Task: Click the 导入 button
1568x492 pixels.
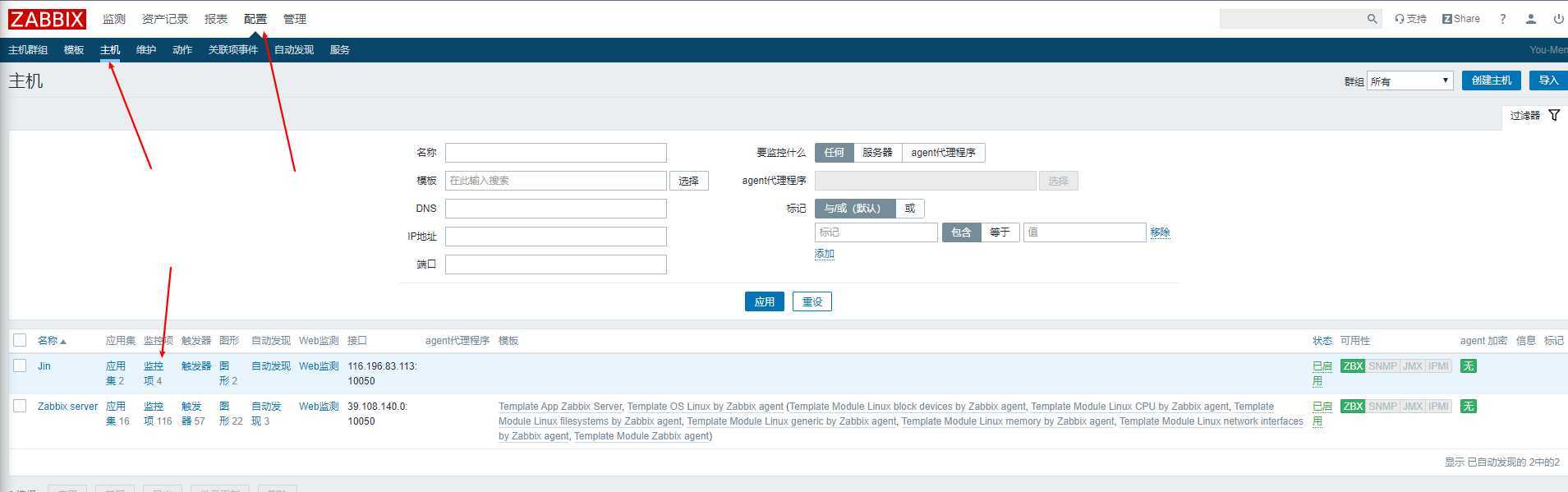Action: coord(1548,80)
